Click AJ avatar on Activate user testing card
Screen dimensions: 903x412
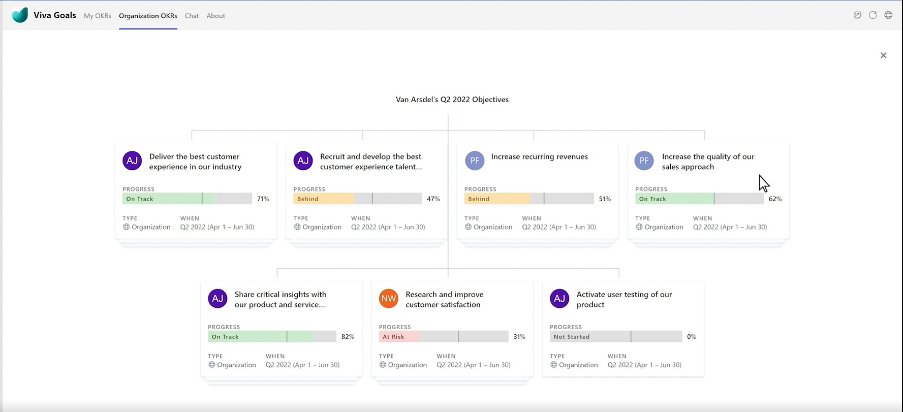559,298
